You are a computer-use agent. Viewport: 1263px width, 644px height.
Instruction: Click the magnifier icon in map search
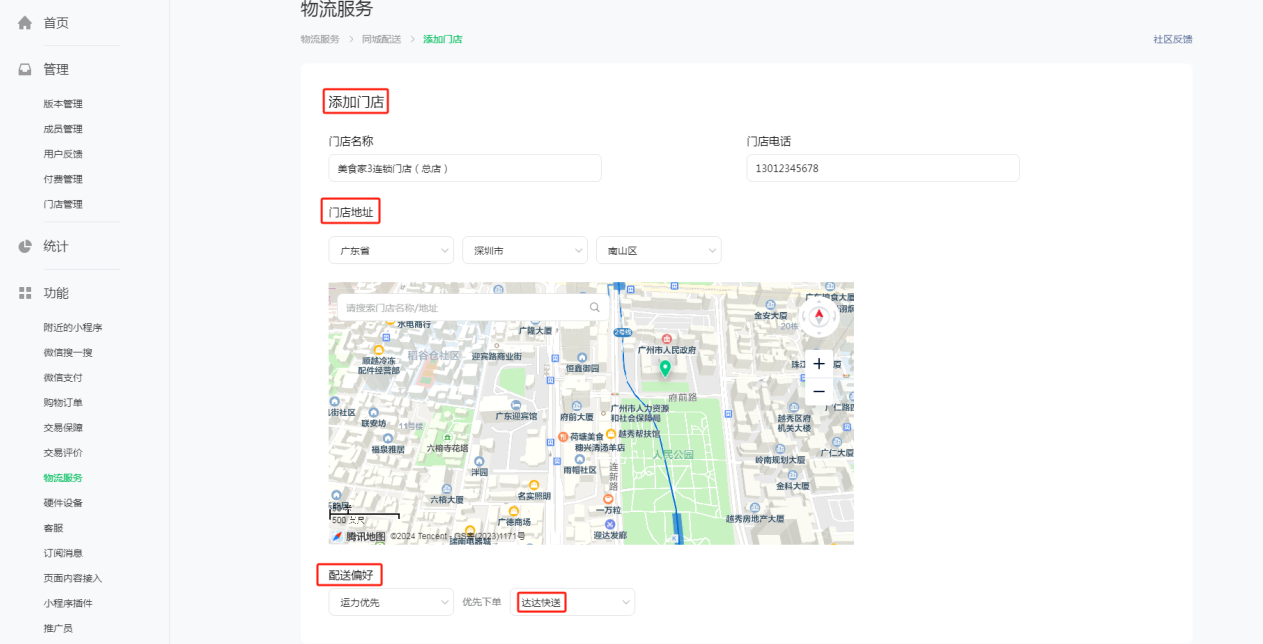(595, 307)
